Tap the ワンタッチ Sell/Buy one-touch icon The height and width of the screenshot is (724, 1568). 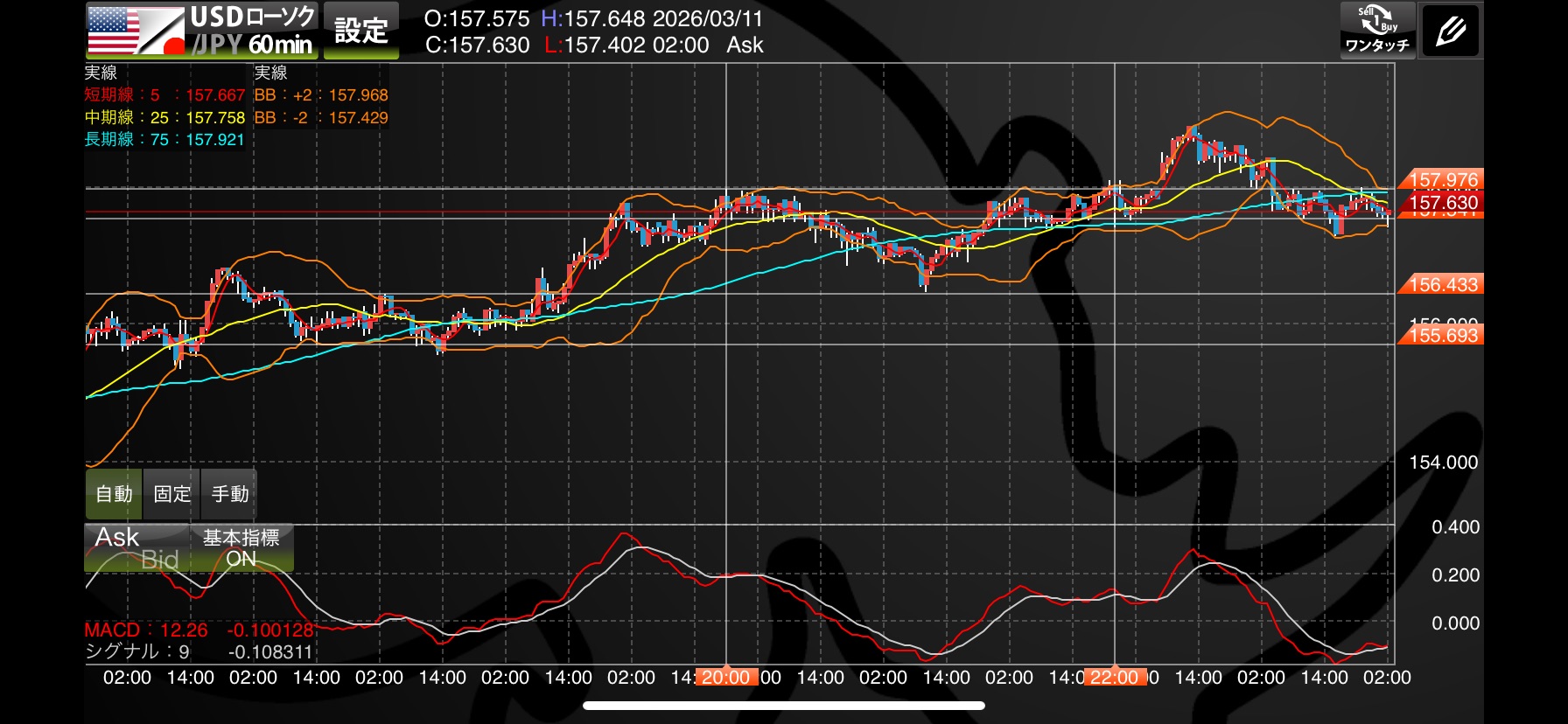[1377, 30]
